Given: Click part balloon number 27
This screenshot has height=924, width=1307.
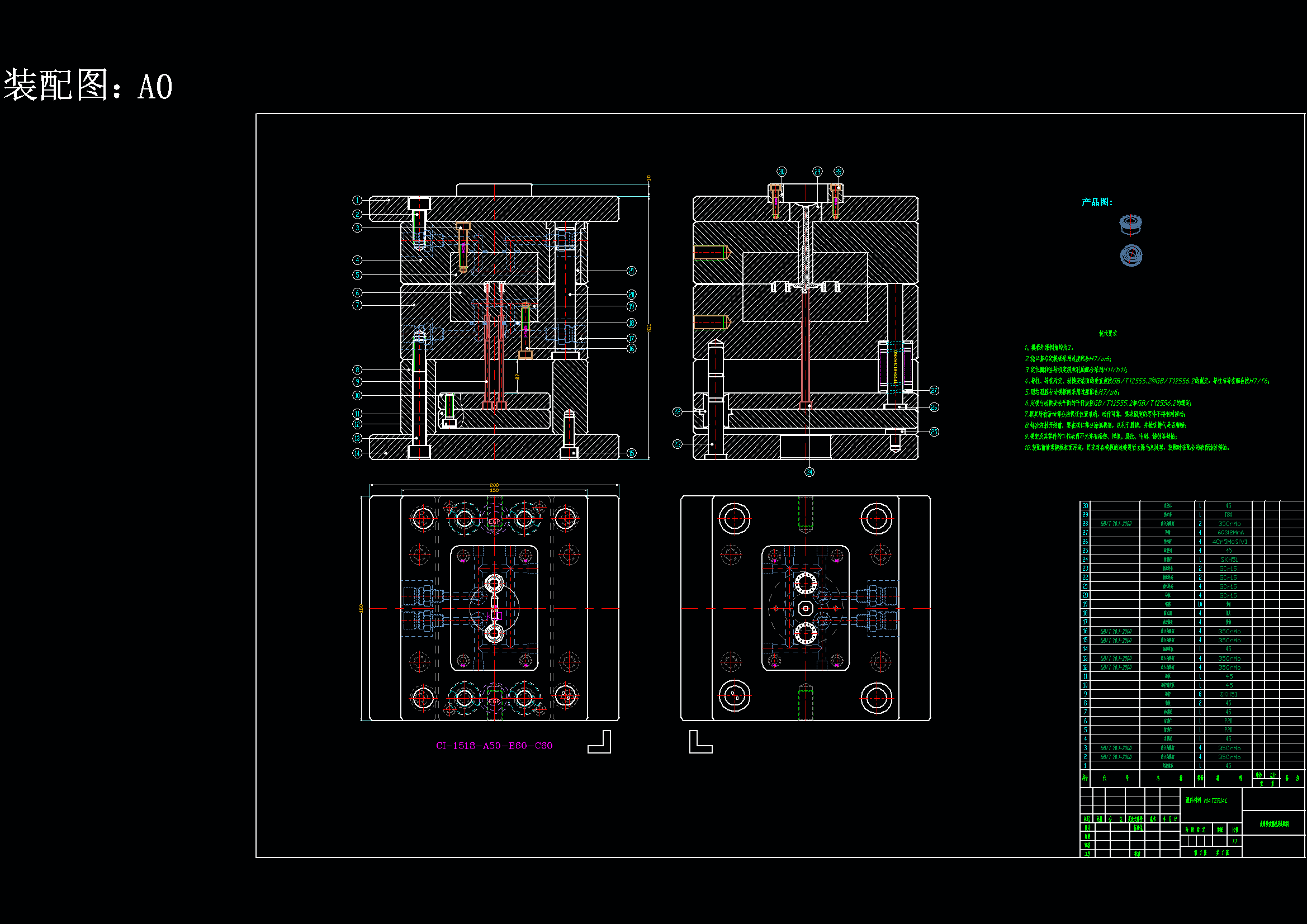Looking at the screenshot, I should point(934,390).
